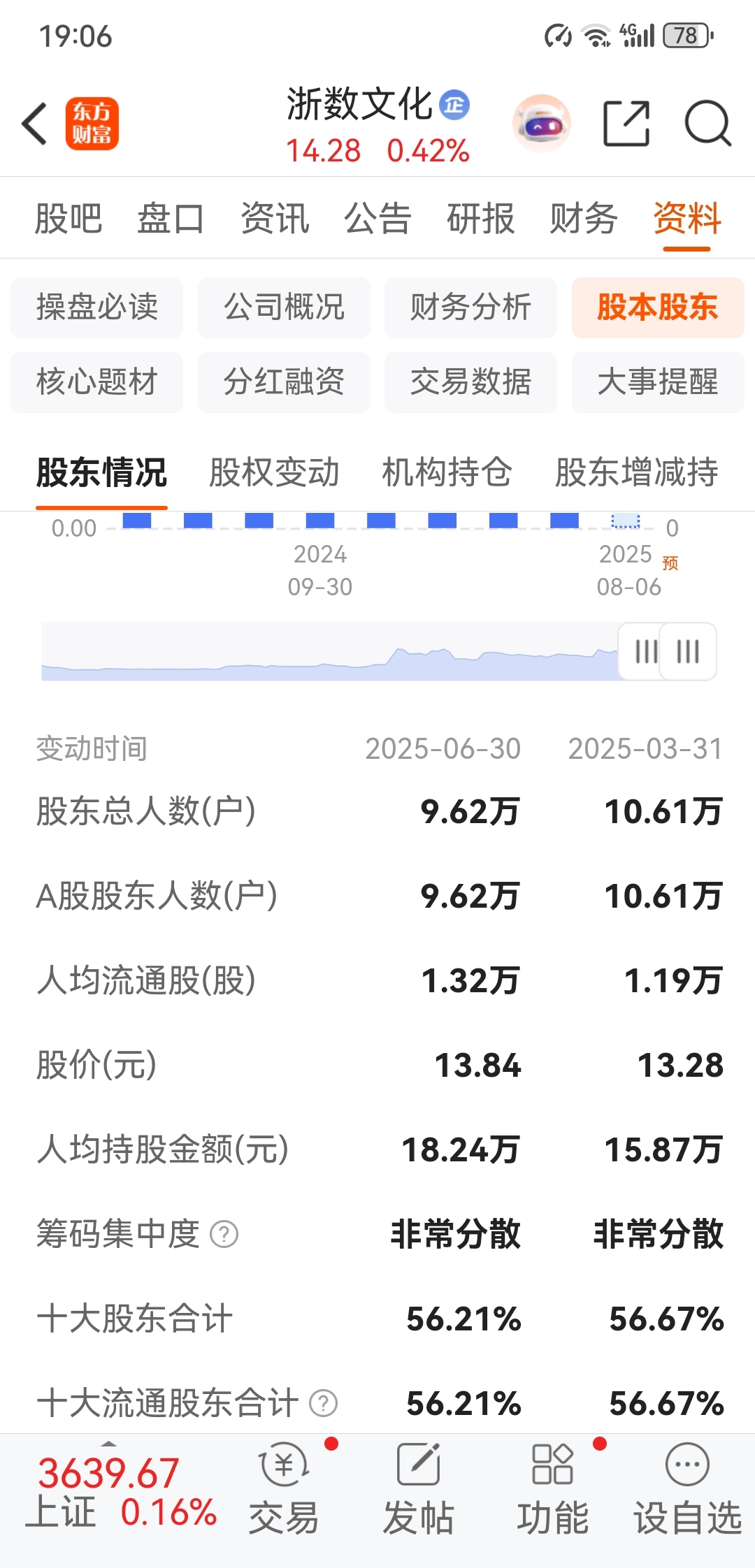The image size is (755, 1568).
Task: Tap the 发帖 compose post icon
Action: coord(418,1464)
